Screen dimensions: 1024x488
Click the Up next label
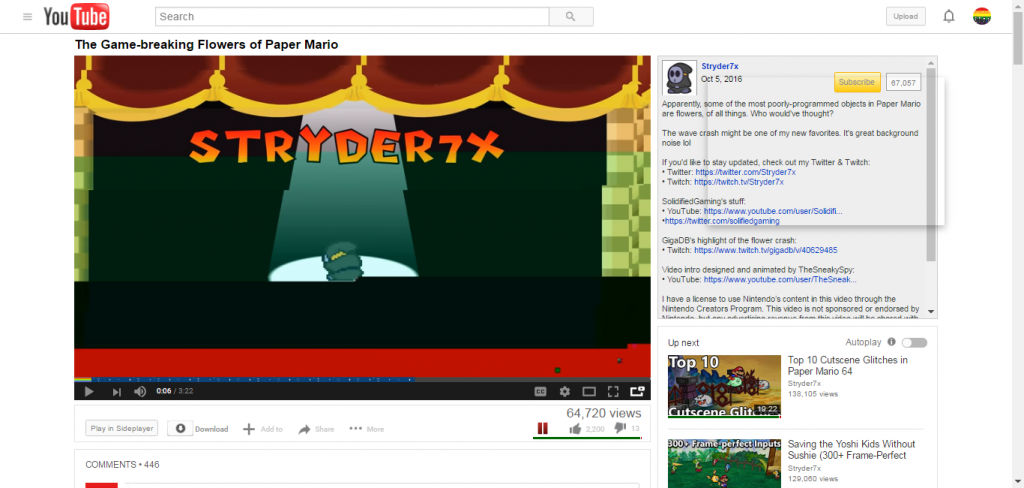click(x=683, y=342)
